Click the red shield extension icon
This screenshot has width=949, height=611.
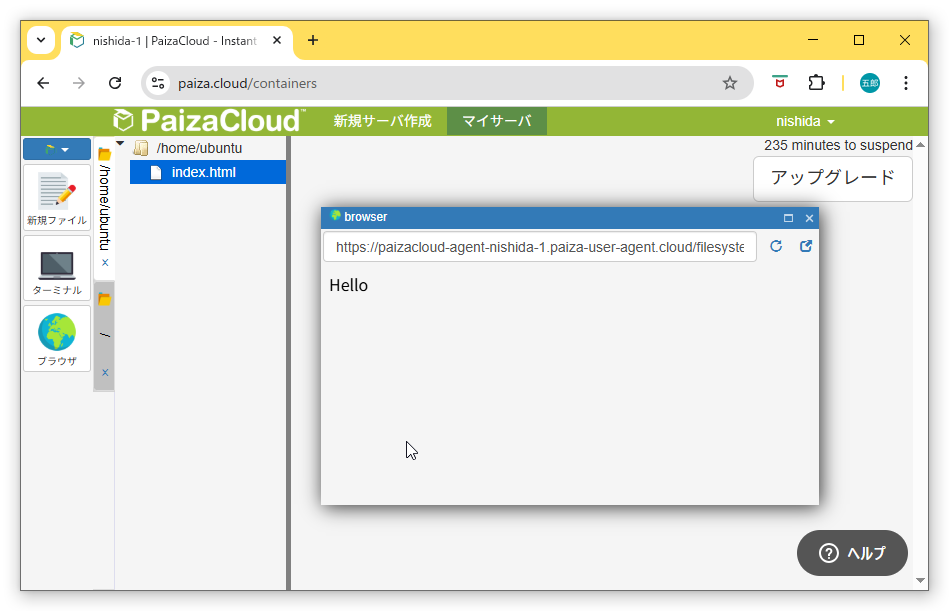click(780, 82)
